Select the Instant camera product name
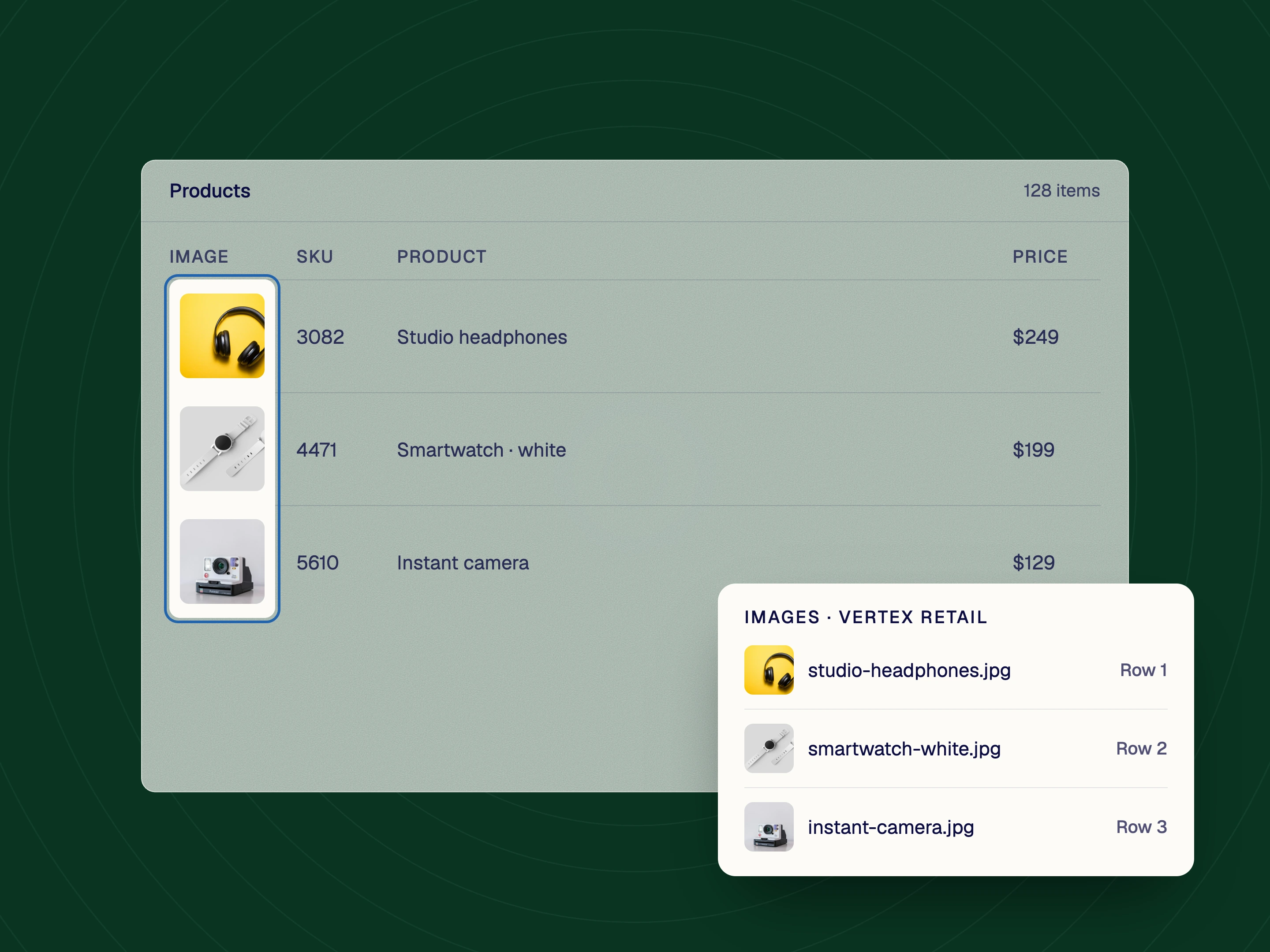This screenshot has width=1270, height=952. coord(463,562)
